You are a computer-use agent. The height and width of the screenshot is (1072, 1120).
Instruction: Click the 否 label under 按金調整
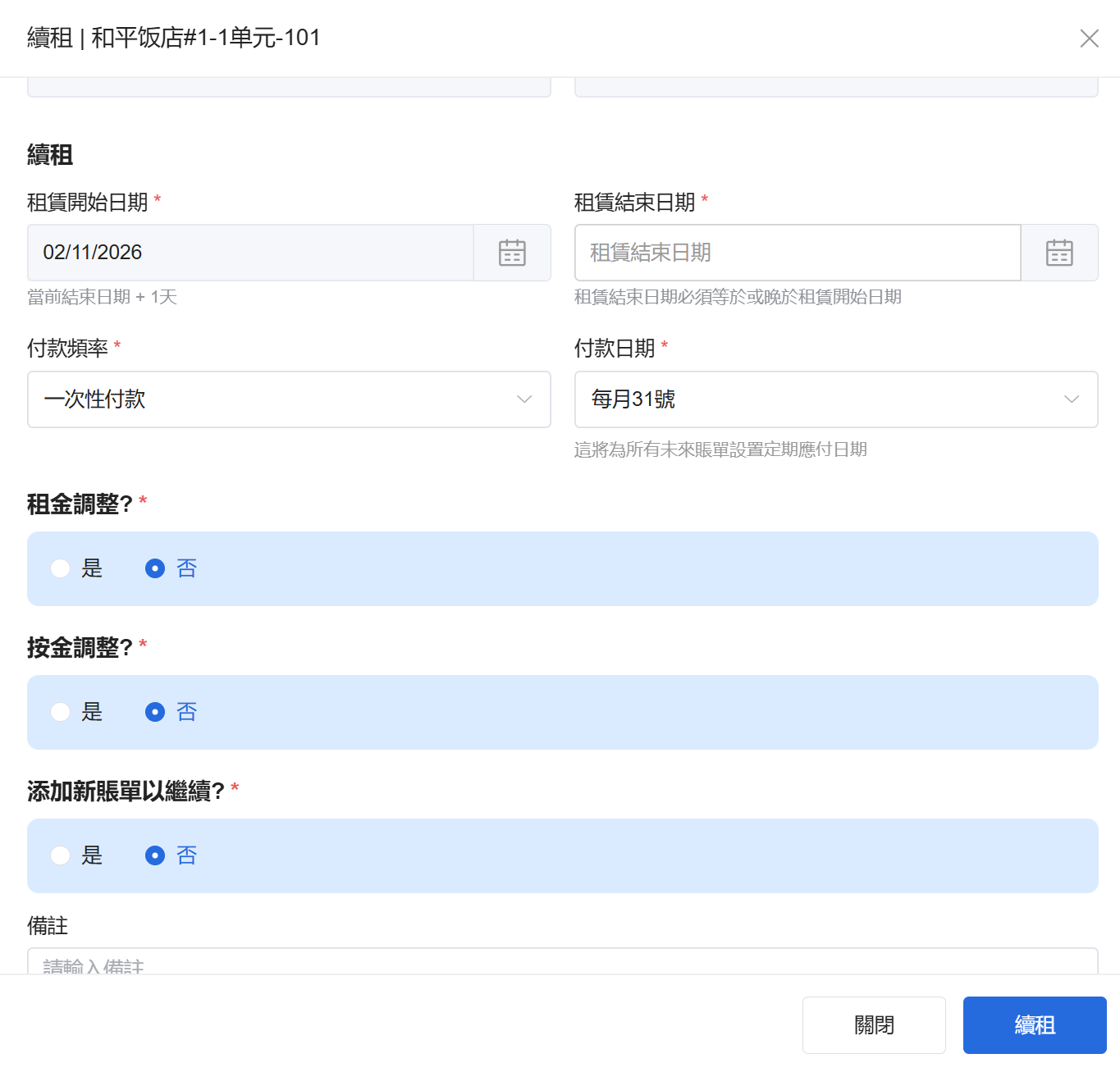[x=187, y=712]
